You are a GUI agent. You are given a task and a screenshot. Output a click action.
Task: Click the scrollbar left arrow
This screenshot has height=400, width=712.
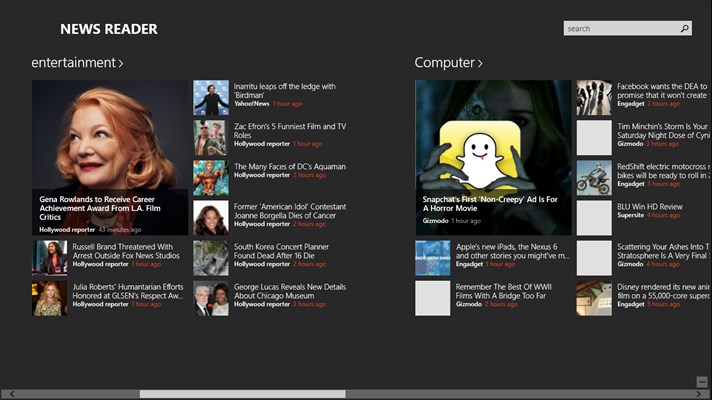point(12,394)
